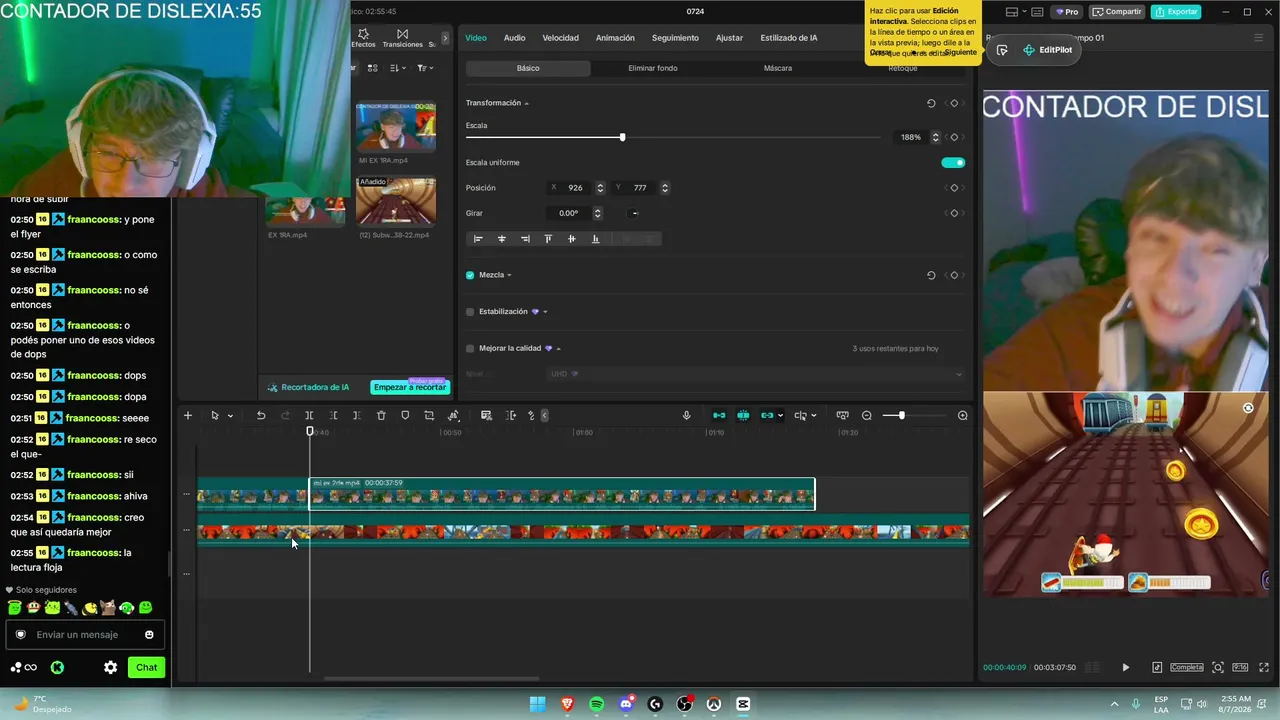Screen dimensions: 1280x720
Task: Zoom in the timeline with plus icon
Action: click(963, 416)
